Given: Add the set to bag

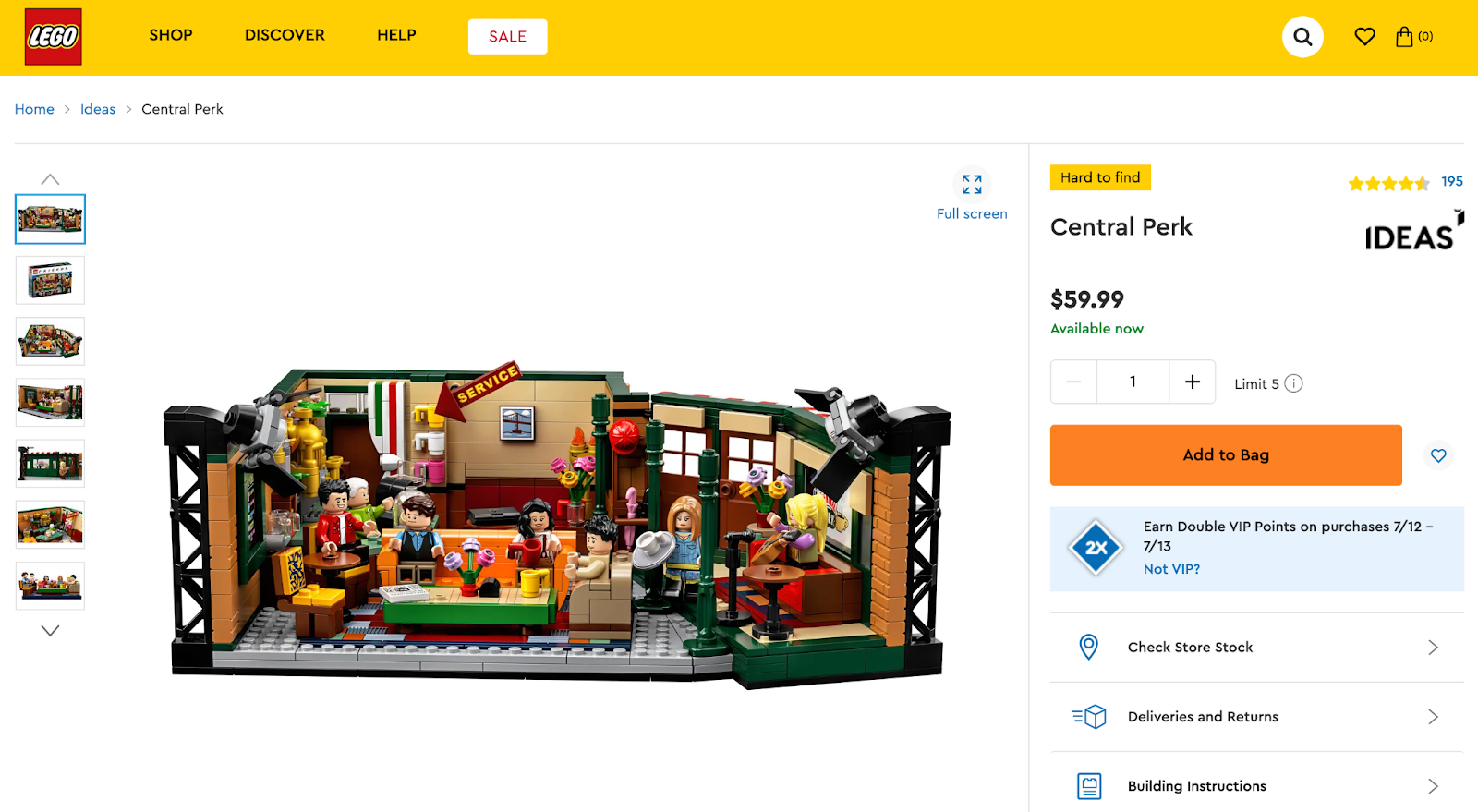Looking at the screenshot, I should [1226, 455].
